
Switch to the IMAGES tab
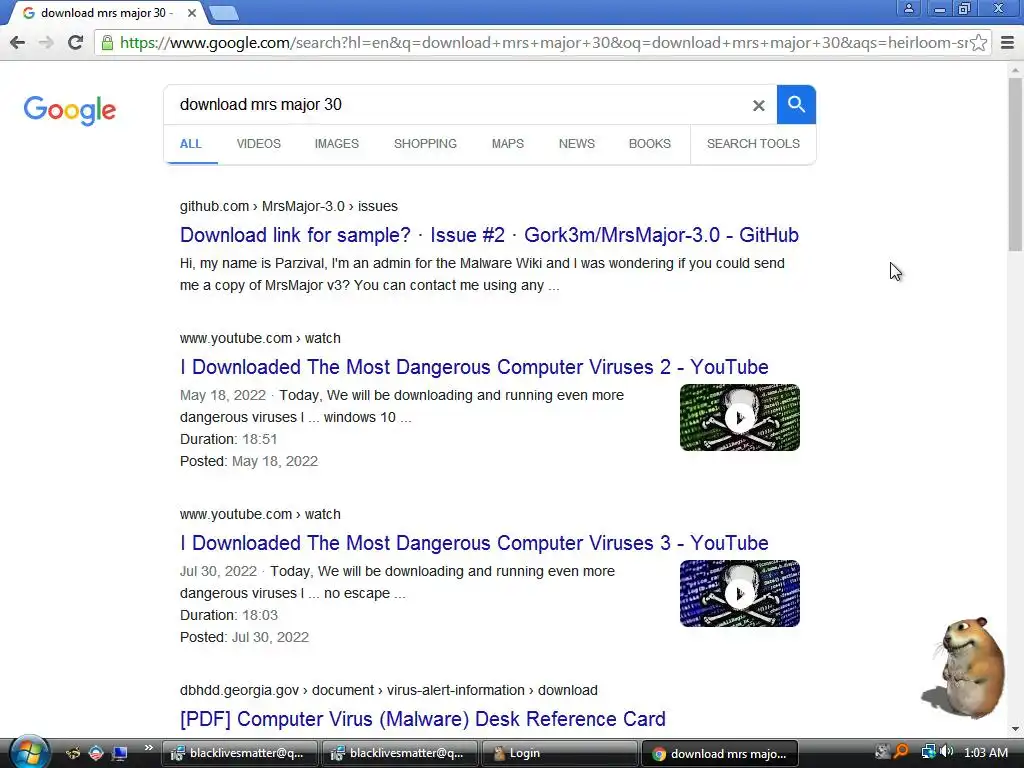point(337,144)
